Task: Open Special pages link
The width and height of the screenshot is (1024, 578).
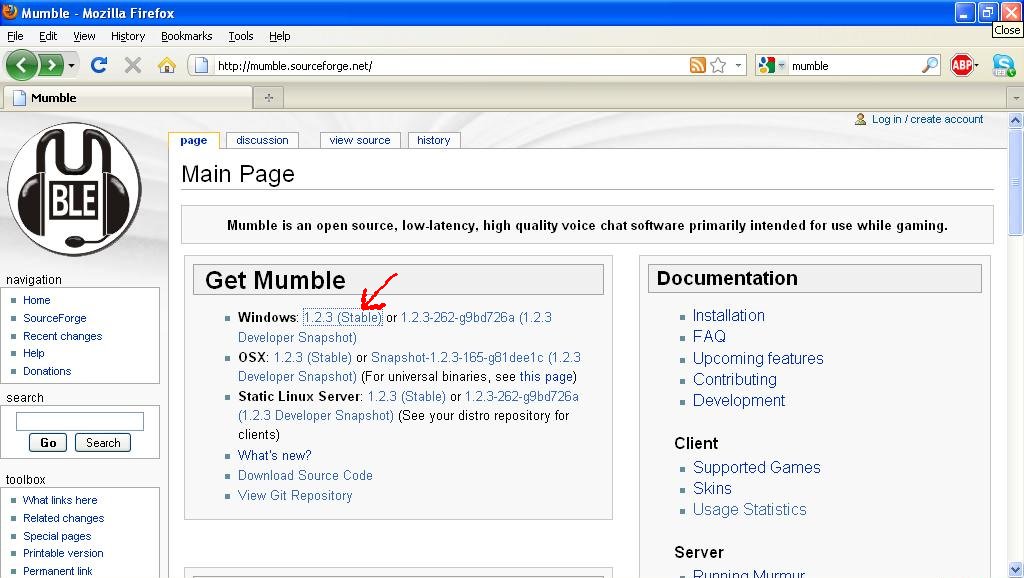Action: [57, 536]
